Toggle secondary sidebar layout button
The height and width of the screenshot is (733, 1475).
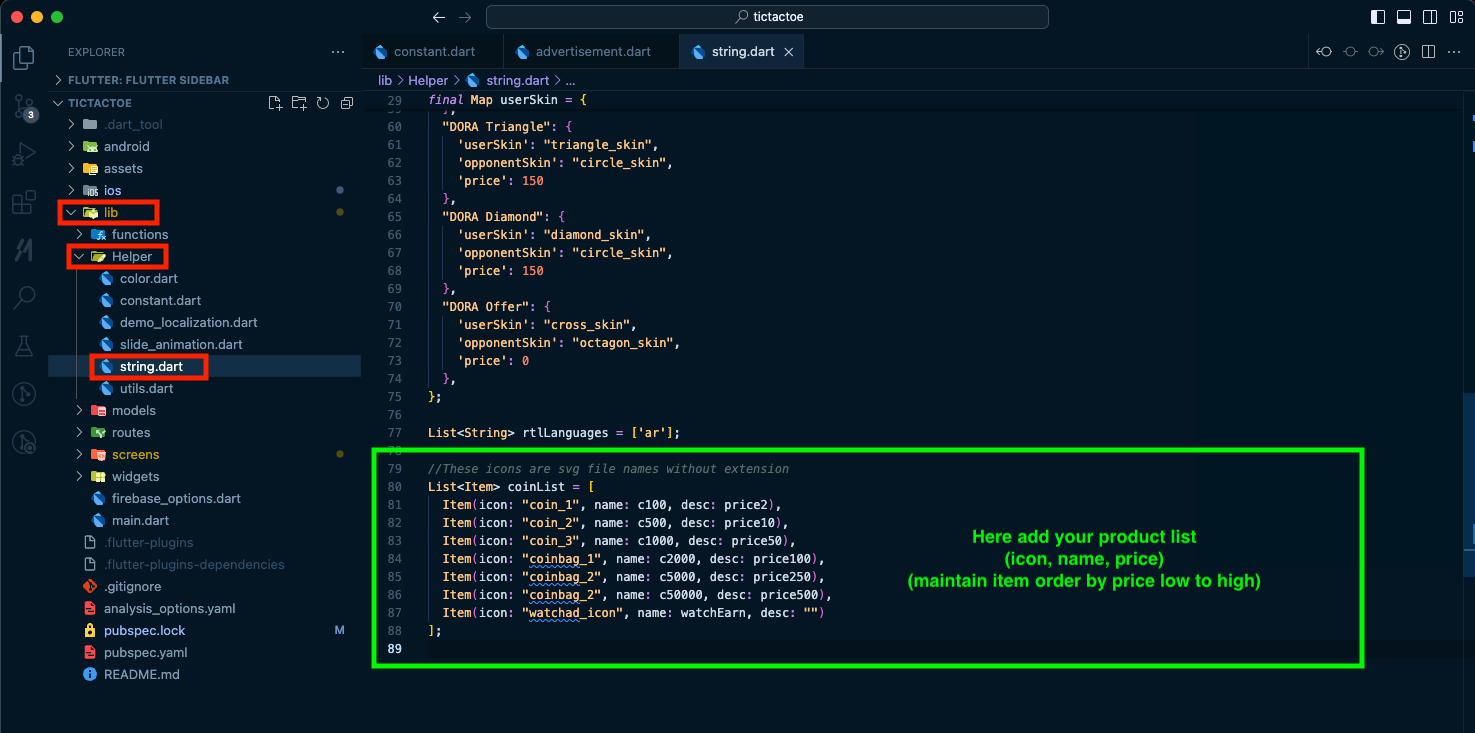tap(1430, 17)
